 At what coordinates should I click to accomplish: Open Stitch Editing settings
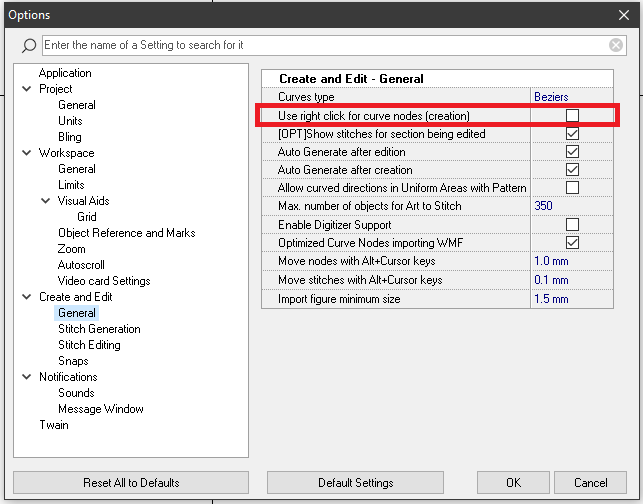point(89,345)
